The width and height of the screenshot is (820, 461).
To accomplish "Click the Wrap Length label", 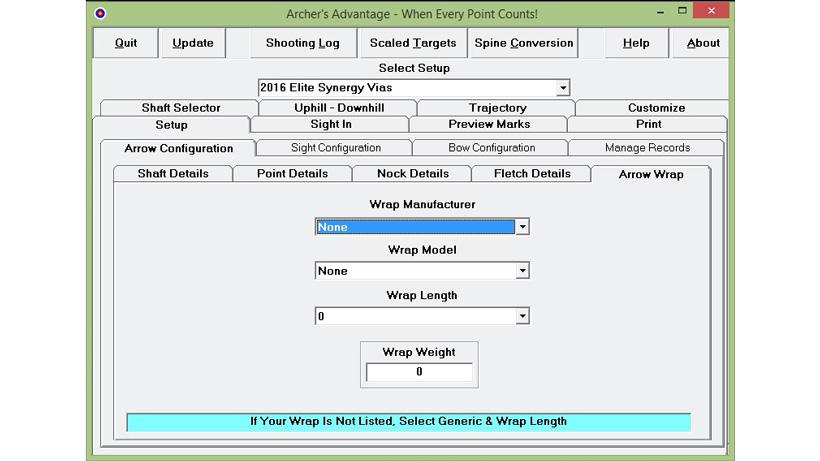I will pyautogui.click(x=422, y=295).
